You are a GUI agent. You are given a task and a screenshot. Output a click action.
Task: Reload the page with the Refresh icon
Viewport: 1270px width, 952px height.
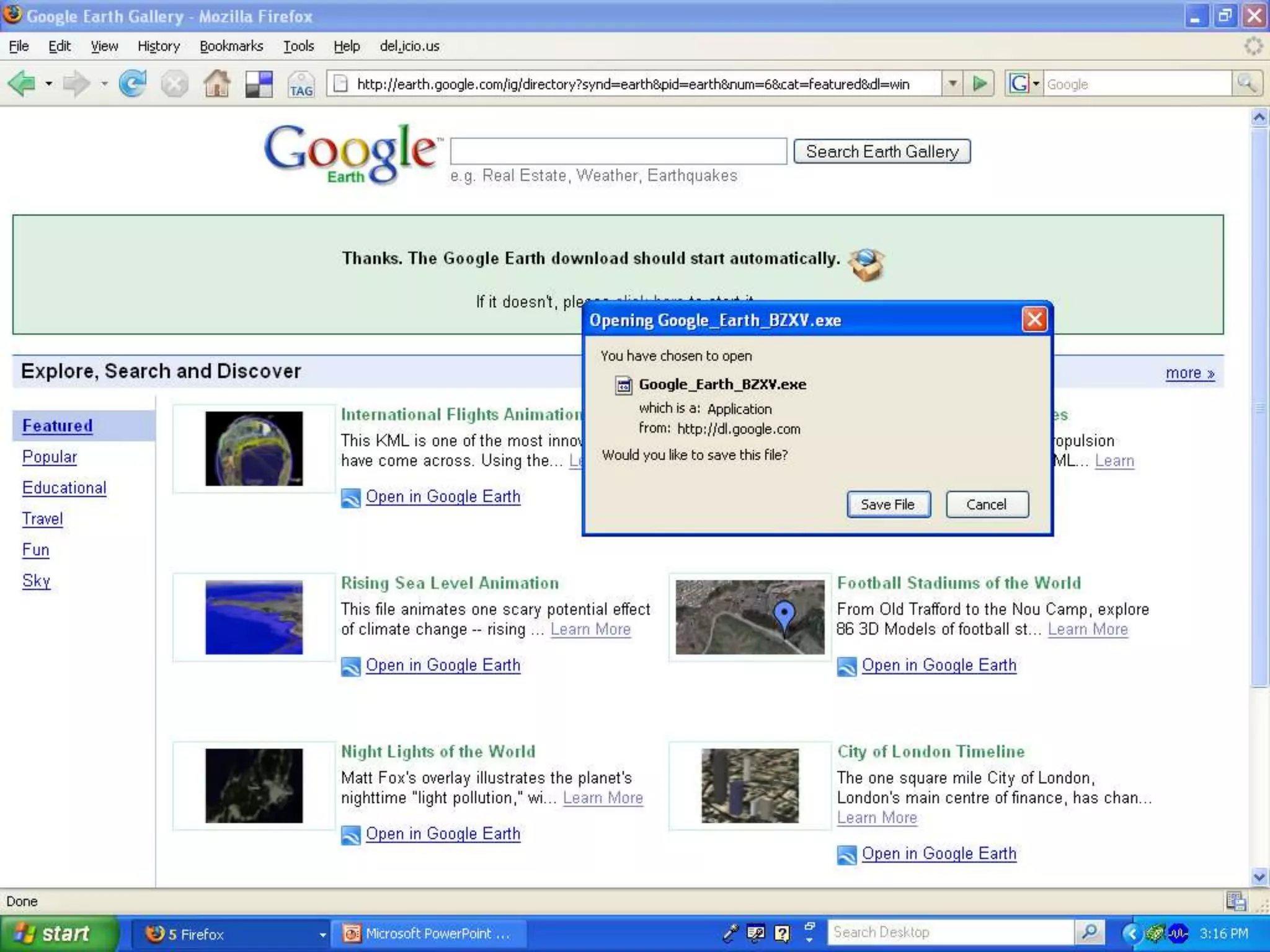132,83
